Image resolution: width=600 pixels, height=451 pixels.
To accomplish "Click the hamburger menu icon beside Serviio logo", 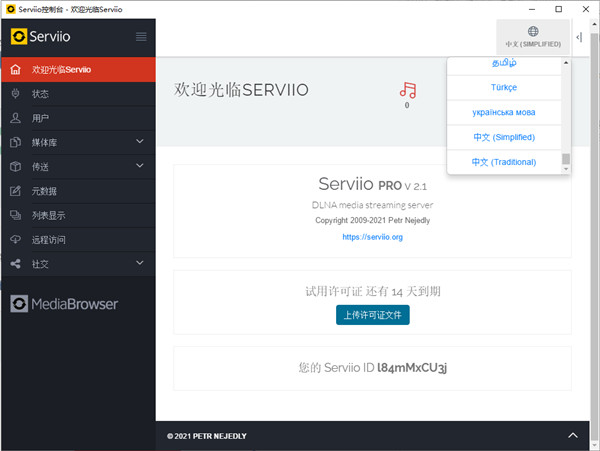I will [x=141, y=37].
